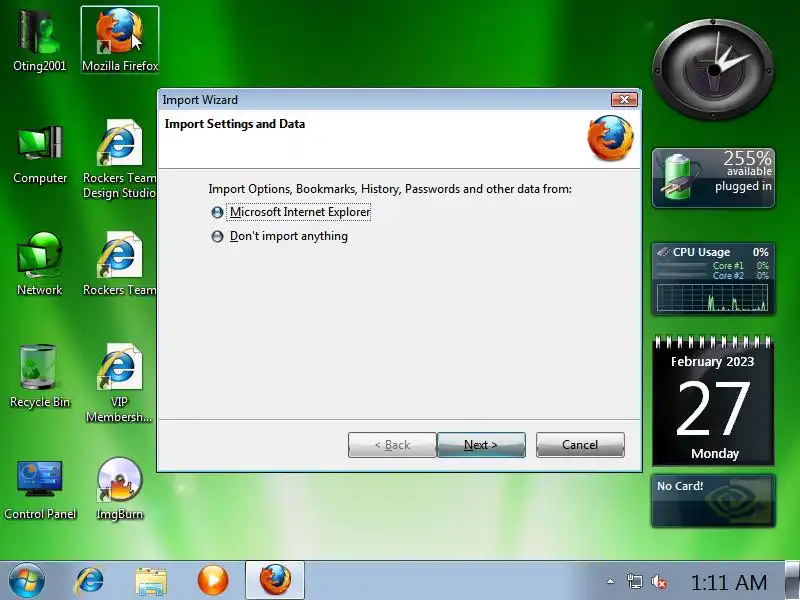This screenshot has height=600, width=800.
Task: Click the Import Options, Bookmarks, History prompt text
Action: [x=390, y=189]
